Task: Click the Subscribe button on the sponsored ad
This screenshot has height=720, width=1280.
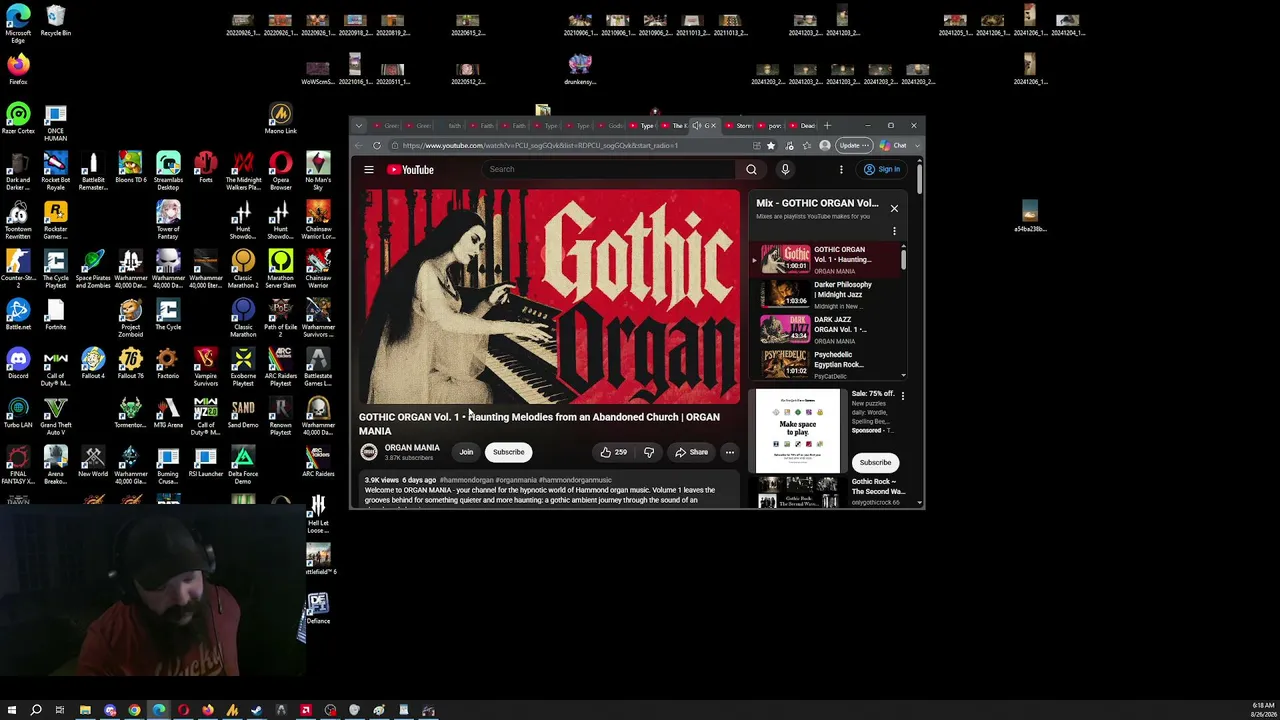Action: tap(875, 463)
